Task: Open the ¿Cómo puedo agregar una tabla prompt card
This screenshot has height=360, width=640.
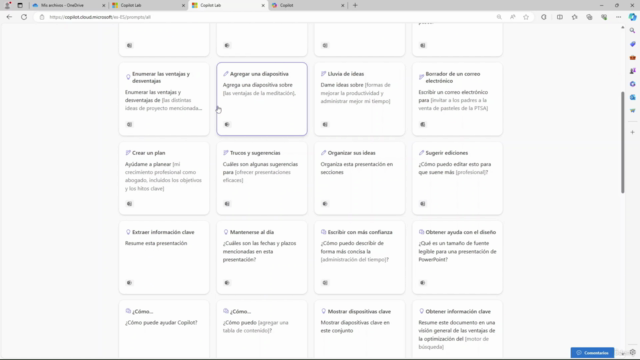Action: (x=262, y=330)
